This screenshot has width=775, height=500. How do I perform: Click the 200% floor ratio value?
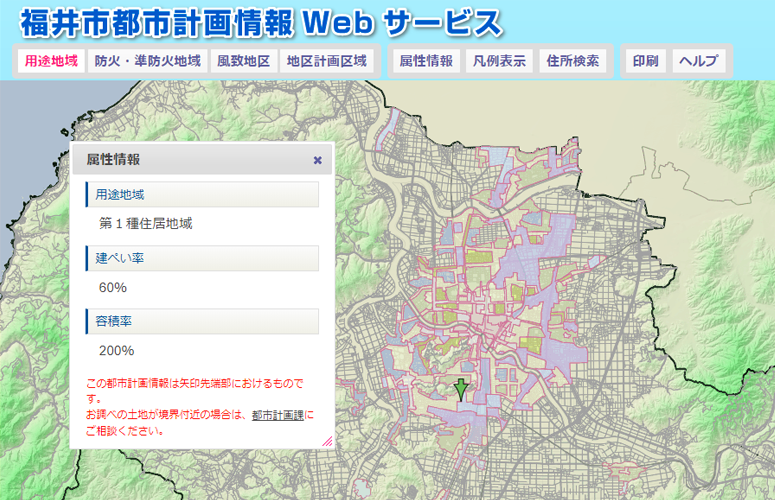pos(117,351)
